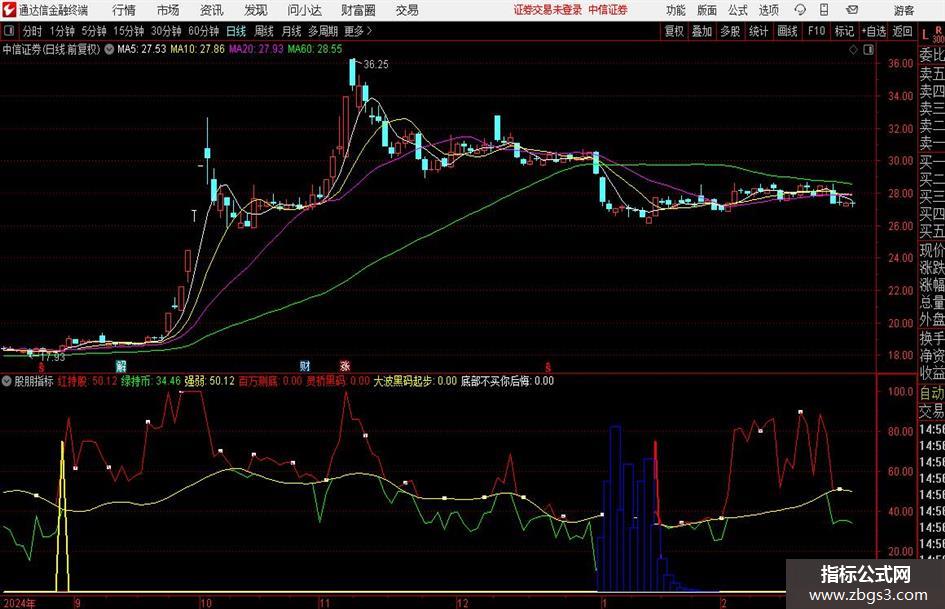
Task: Click the 返回 back button
Action: [x=902, y=31]
